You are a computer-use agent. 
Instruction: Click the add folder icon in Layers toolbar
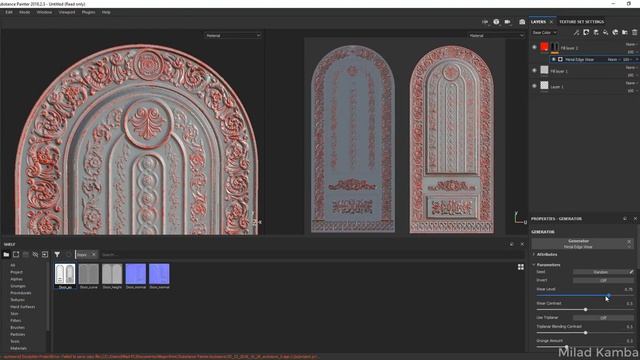[x=624, y=32]
